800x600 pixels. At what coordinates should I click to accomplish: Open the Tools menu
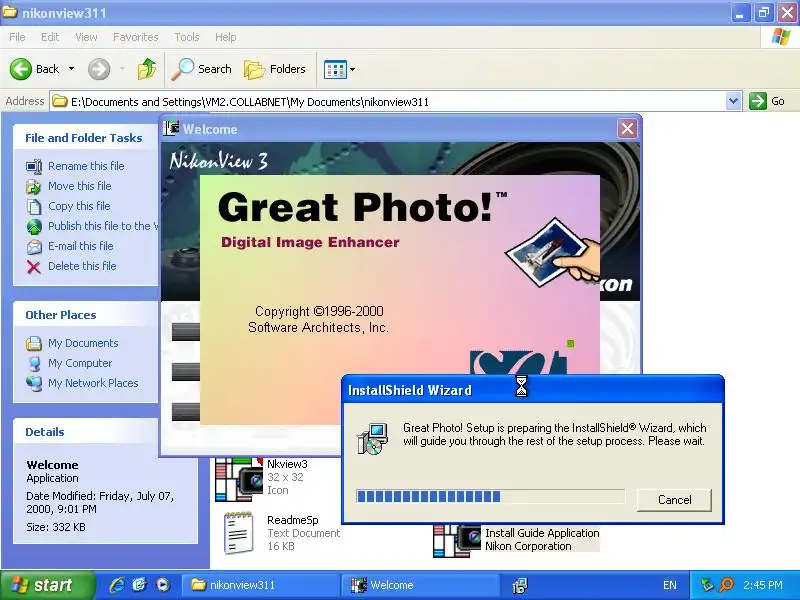pyautogui.click(x=187, y=37)
